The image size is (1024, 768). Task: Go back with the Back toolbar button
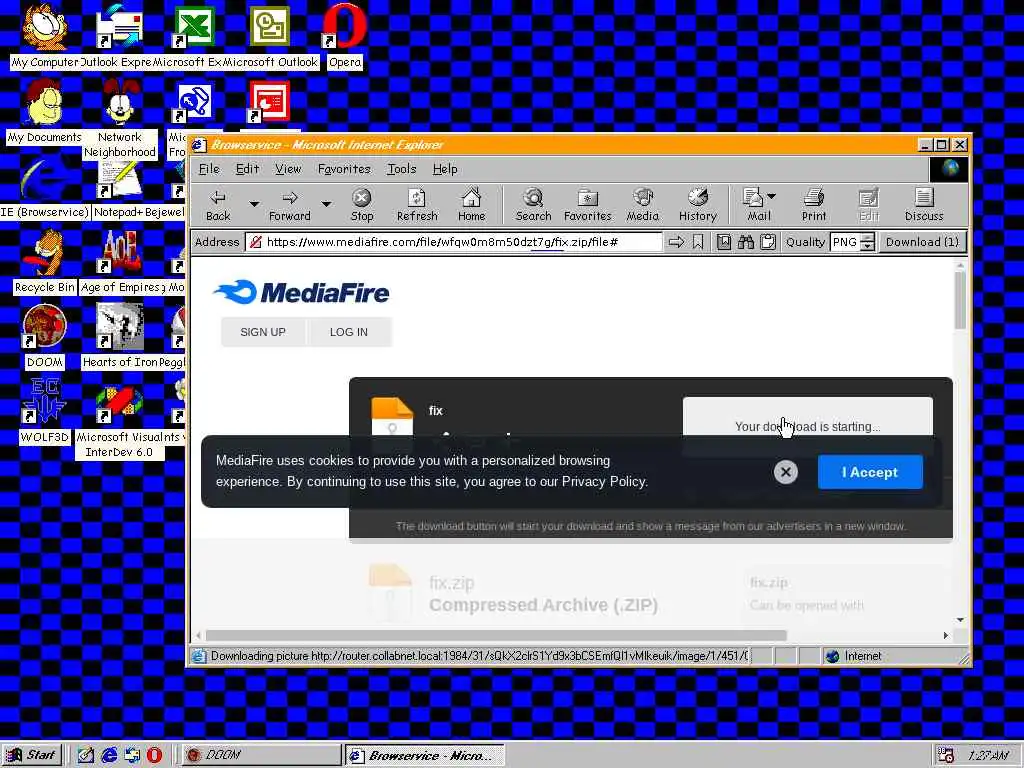218,205
